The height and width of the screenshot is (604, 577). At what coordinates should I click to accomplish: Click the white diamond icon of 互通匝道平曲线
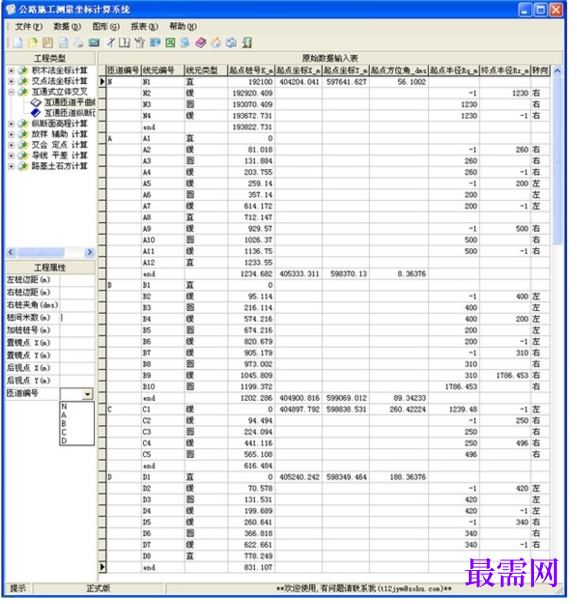tap(36, 102)
